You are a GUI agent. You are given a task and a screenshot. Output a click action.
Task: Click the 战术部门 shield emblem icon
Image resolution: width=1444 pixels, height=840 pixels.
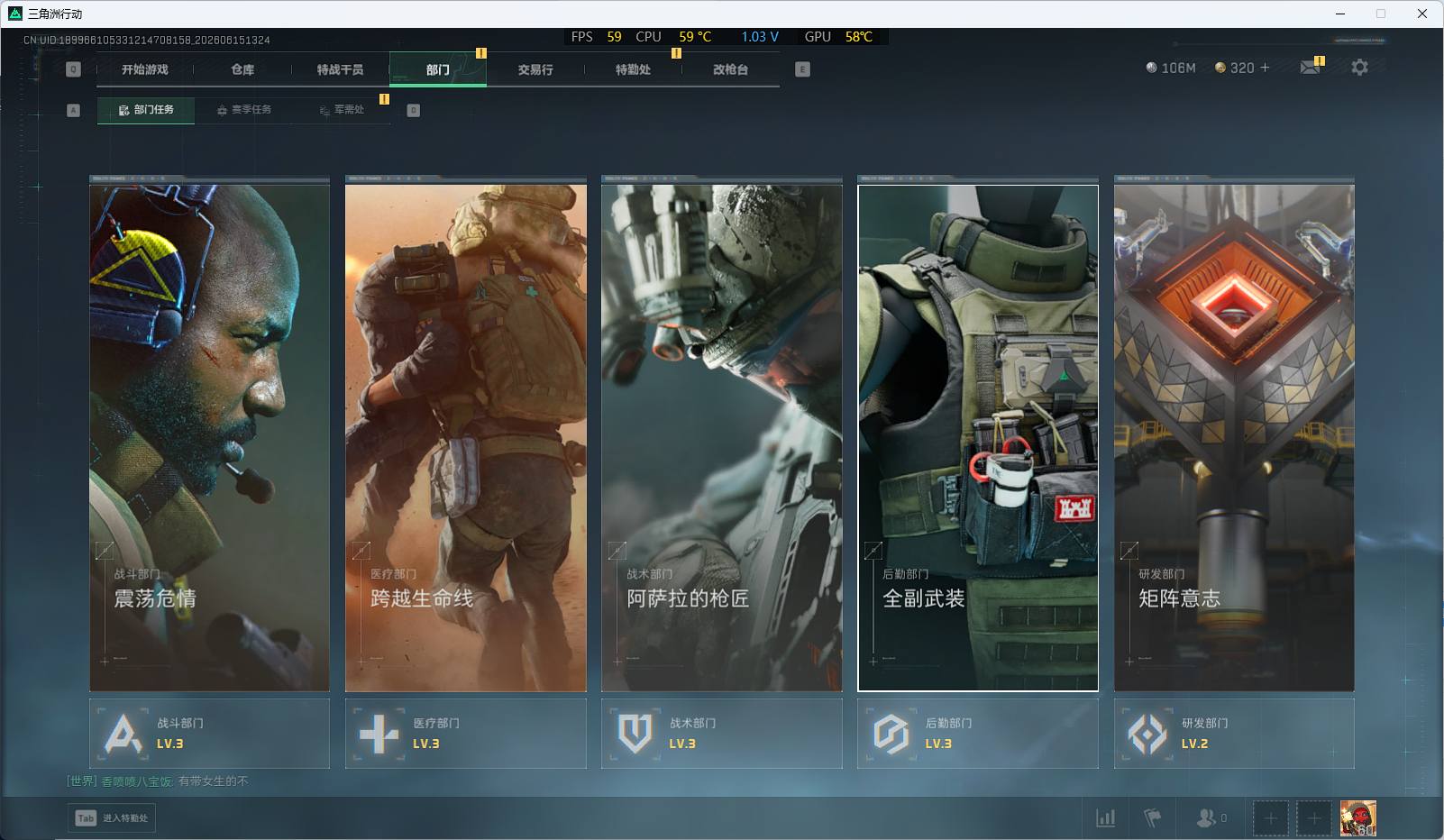(635, 734)
